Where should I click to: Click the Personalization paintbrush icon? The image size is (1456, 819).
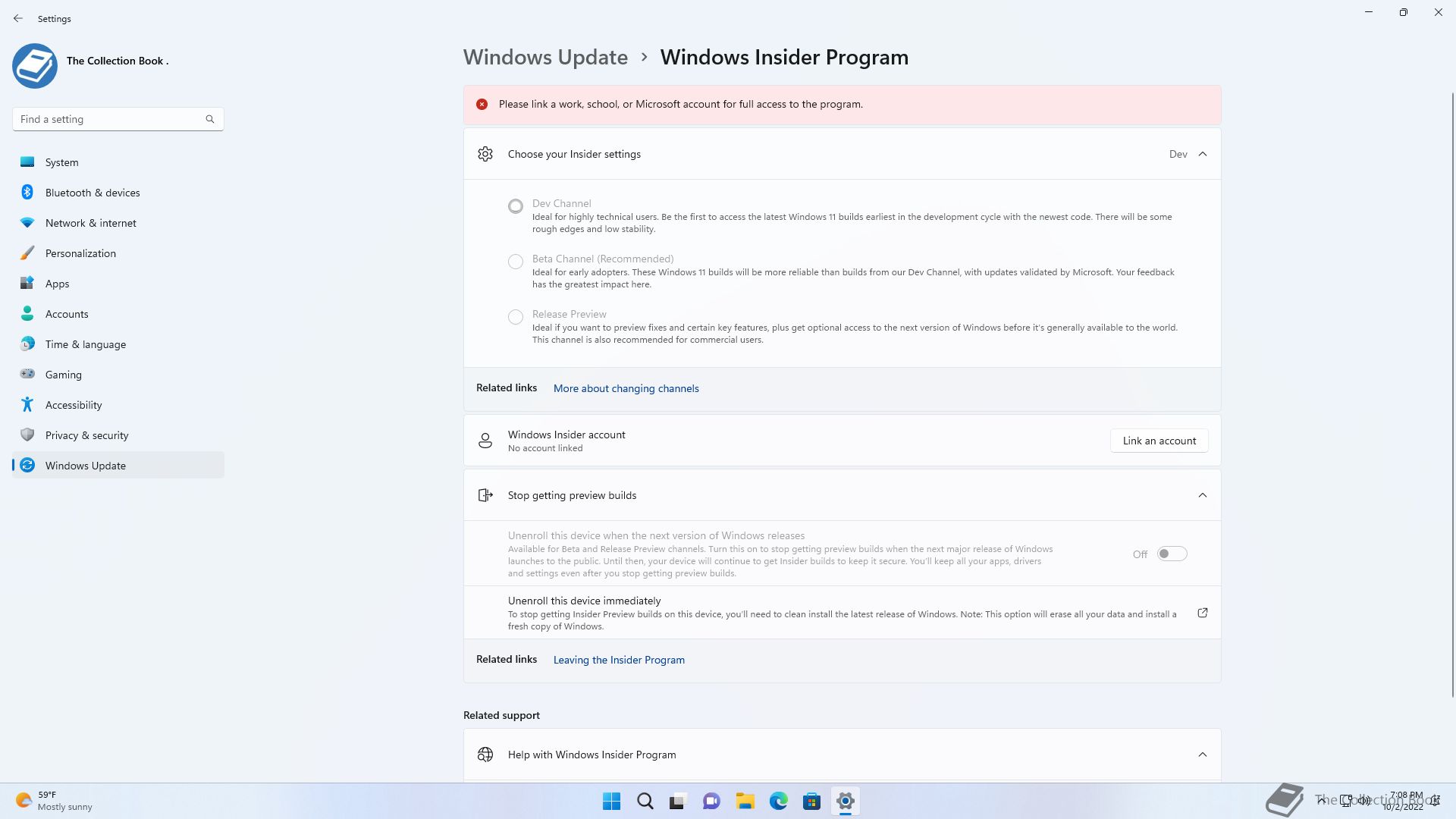pyautogui.click(x=27, y=253)
